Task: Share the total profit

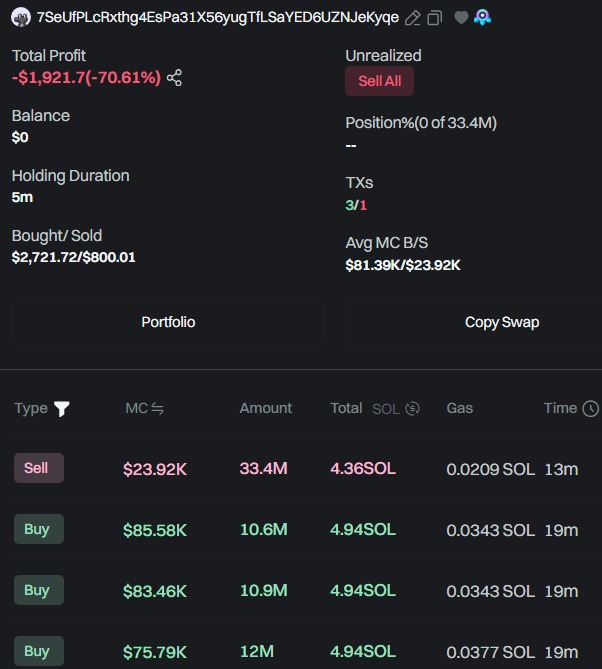Action: 174,78
